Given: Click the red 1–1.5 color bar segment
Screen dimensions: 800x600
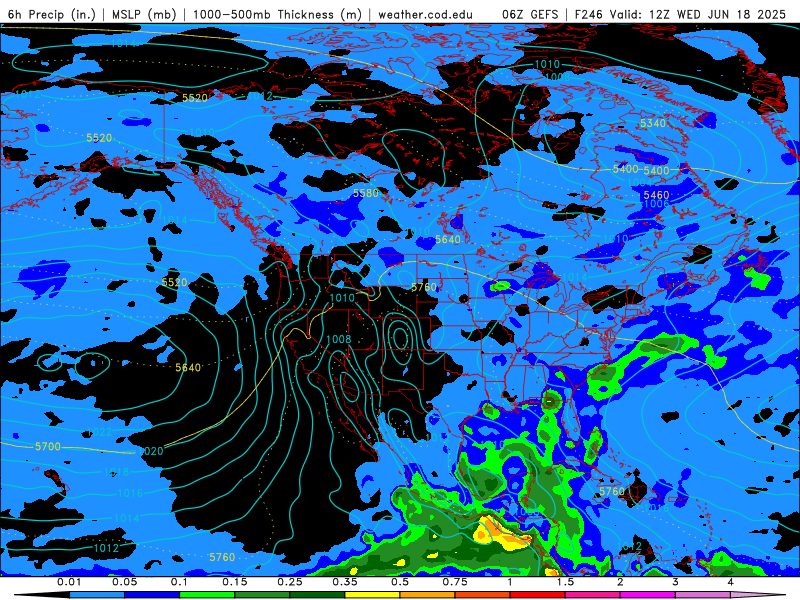Looking at the screenshot, I should [x=538, y=595].
